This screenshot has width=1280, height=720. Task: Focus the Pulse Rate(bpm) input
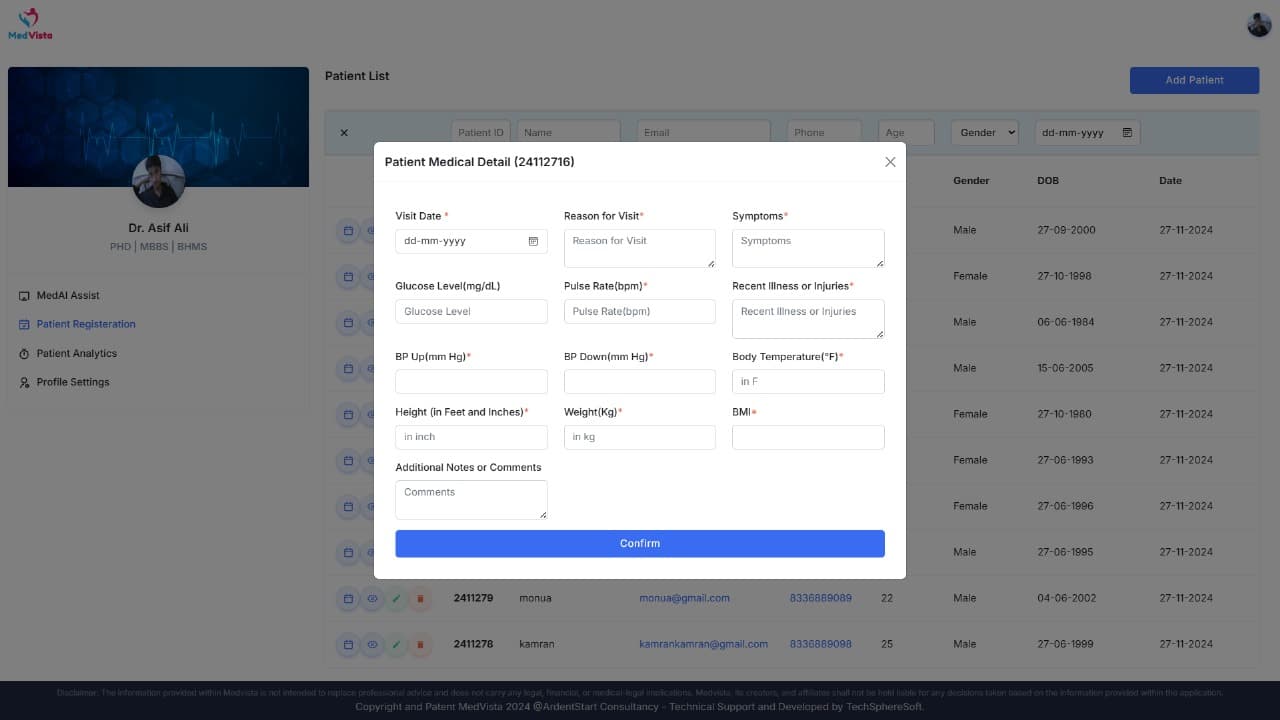tap(640, 311)
